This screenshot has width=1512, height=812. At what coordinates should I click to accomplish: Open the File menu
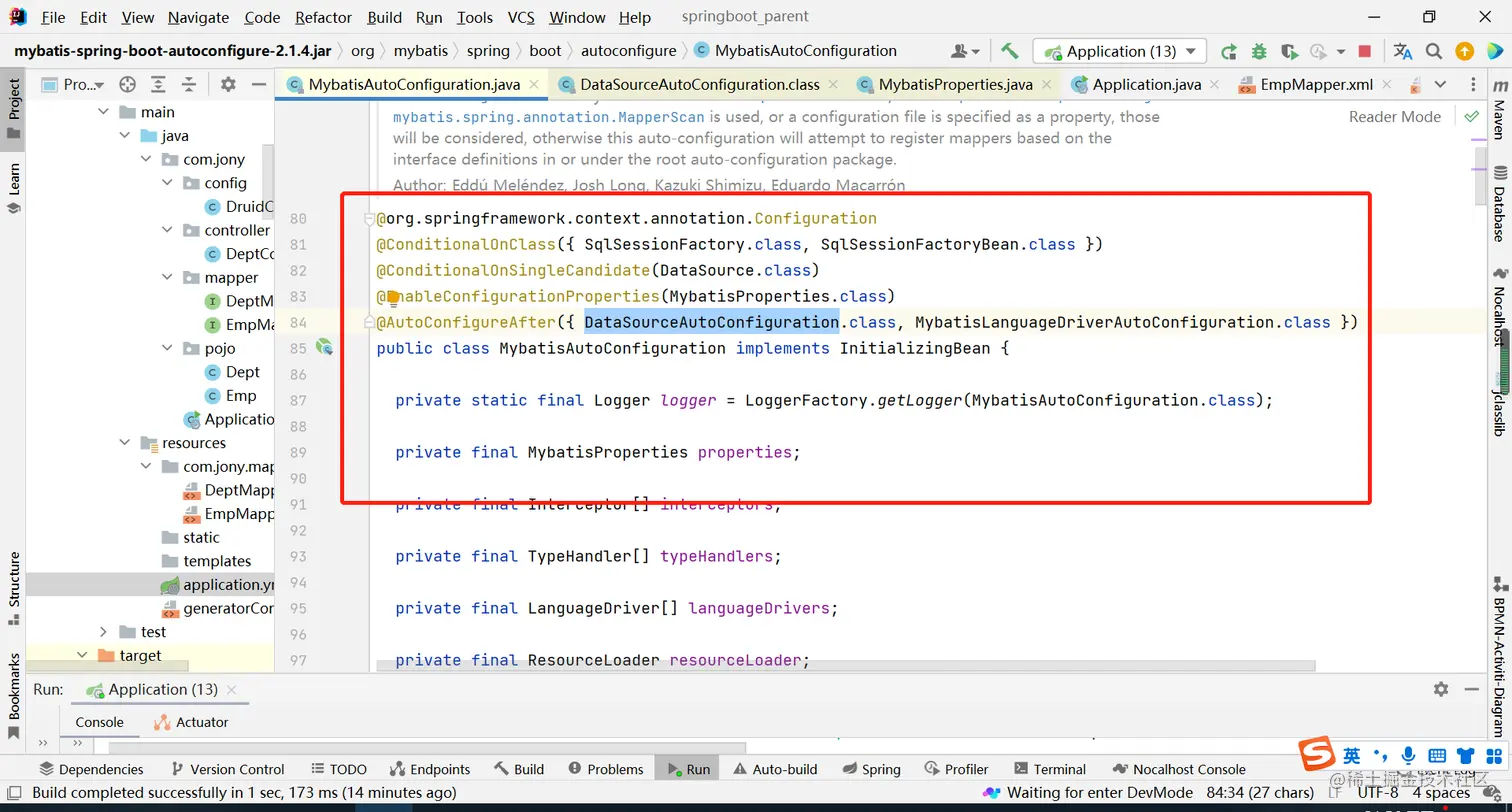pos(53,17)
